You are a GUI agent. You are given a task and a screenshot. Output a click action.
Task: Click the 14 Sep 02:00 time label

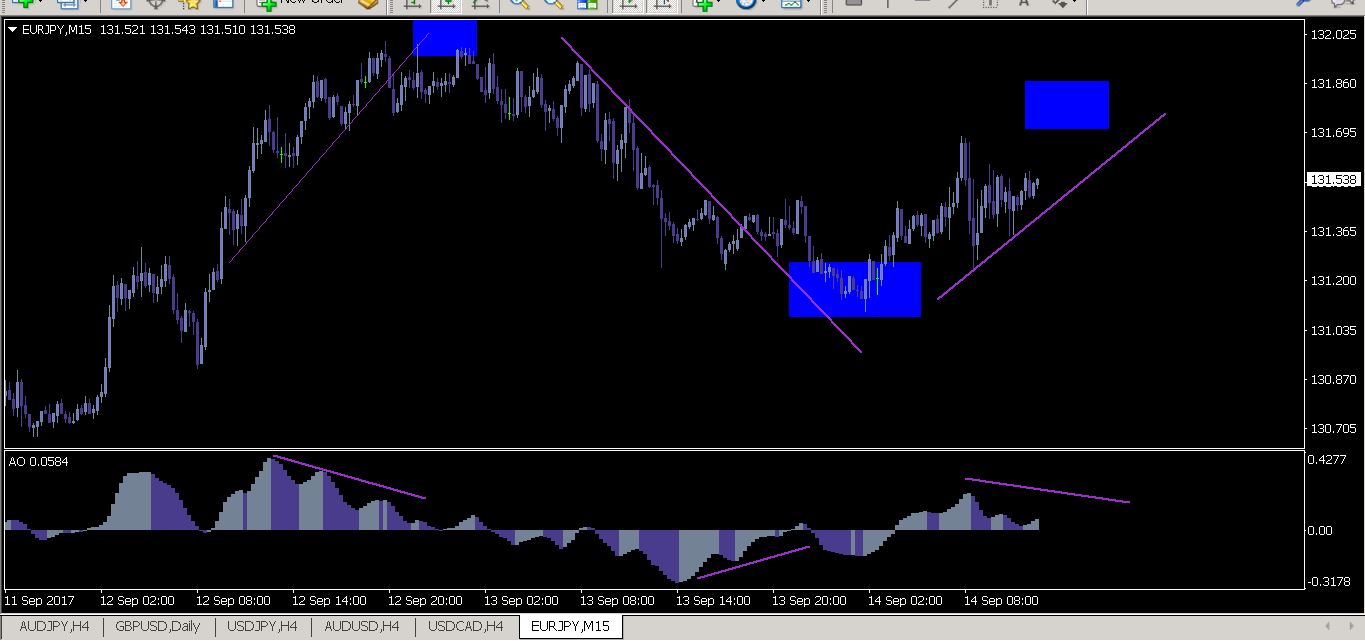pyautogui.click(x=905, y=601)
